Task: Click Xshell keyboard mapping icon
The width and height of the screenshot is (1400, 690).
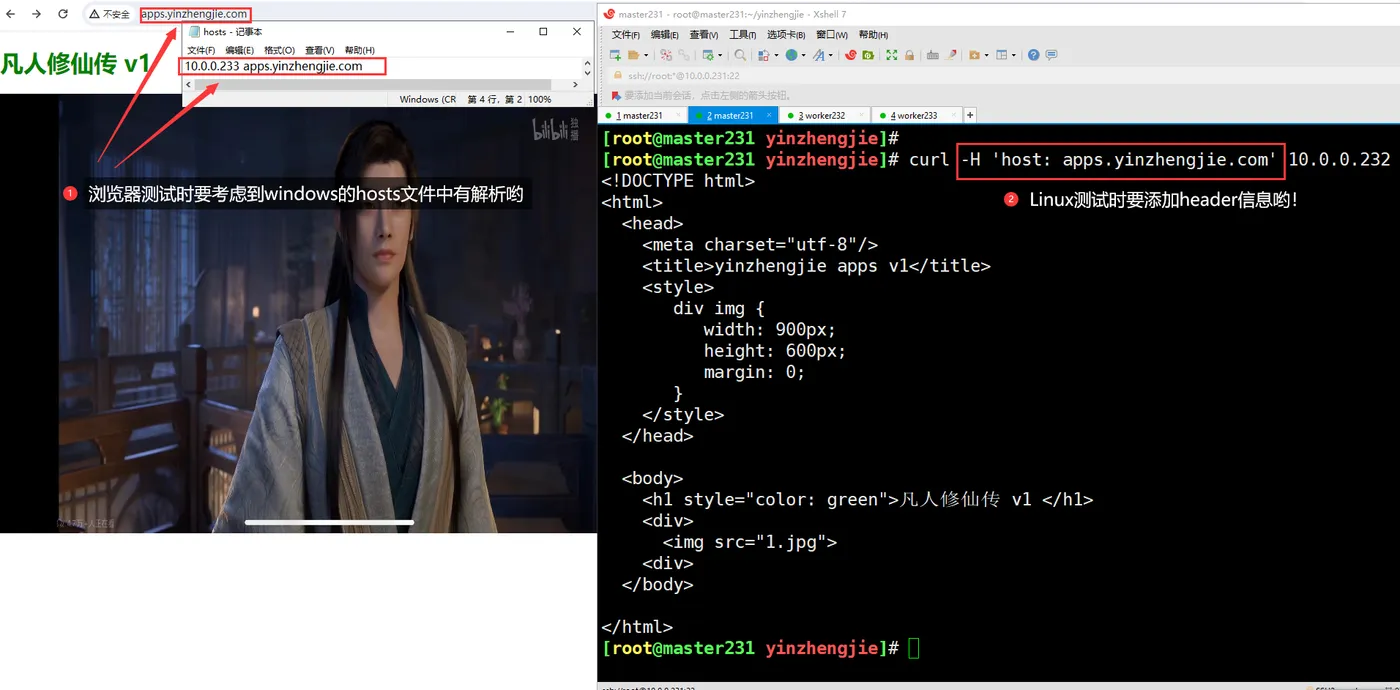Action: [932, 55]
